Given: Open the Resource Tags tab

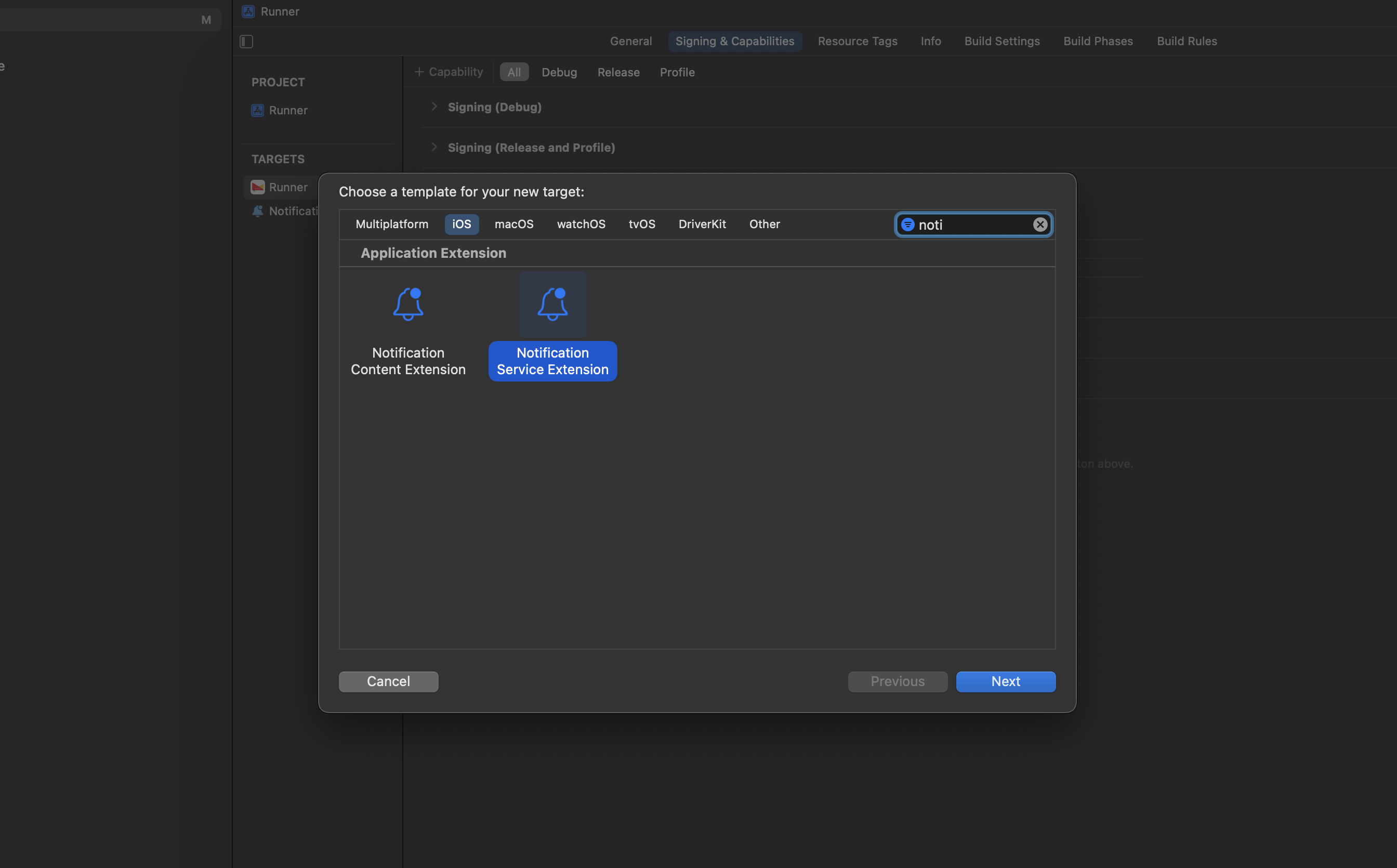Looking at the screenshot, I should 858,42.
